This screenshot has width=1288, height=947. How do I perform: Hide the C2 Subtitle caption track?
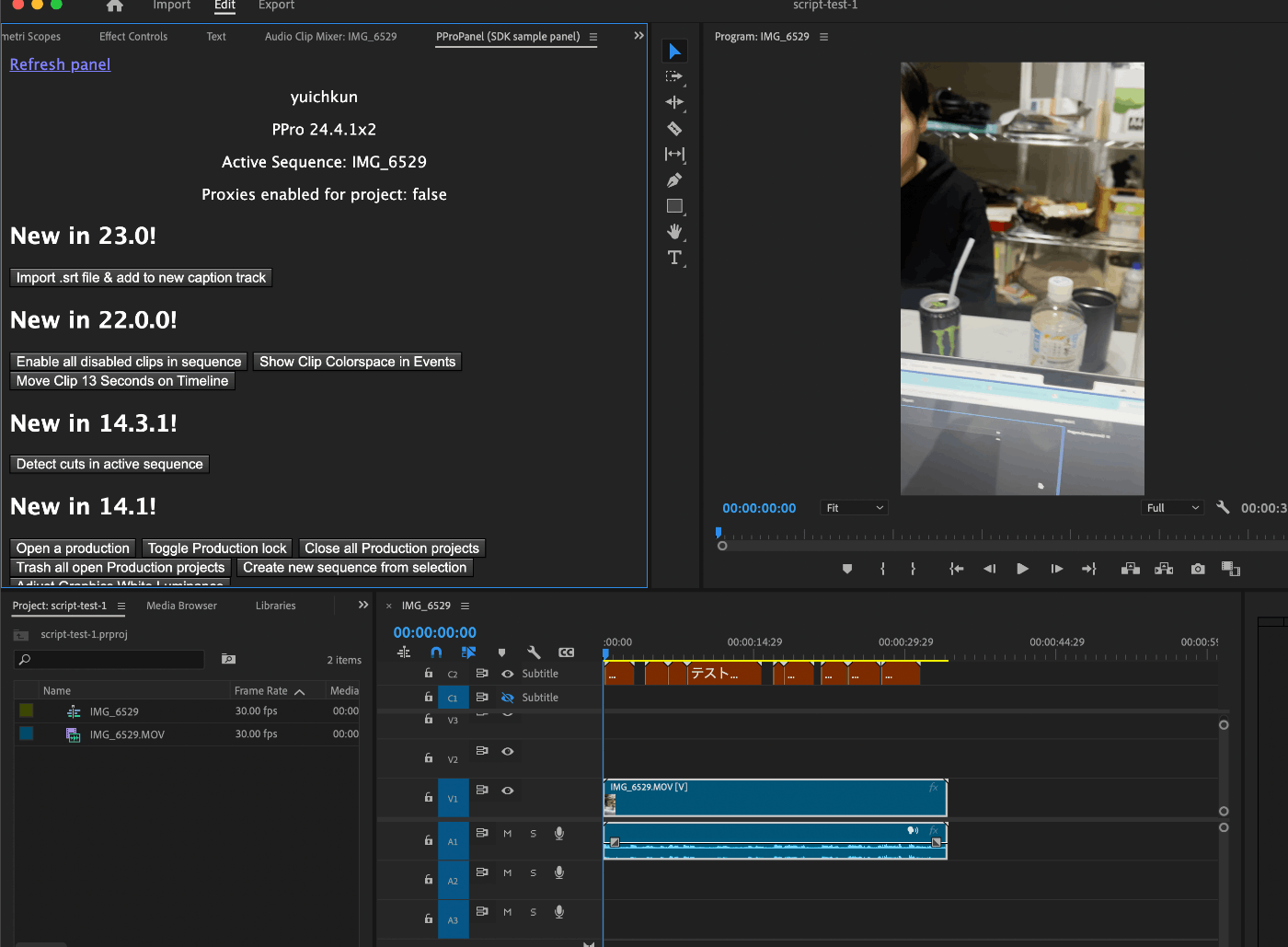(507, 674)
